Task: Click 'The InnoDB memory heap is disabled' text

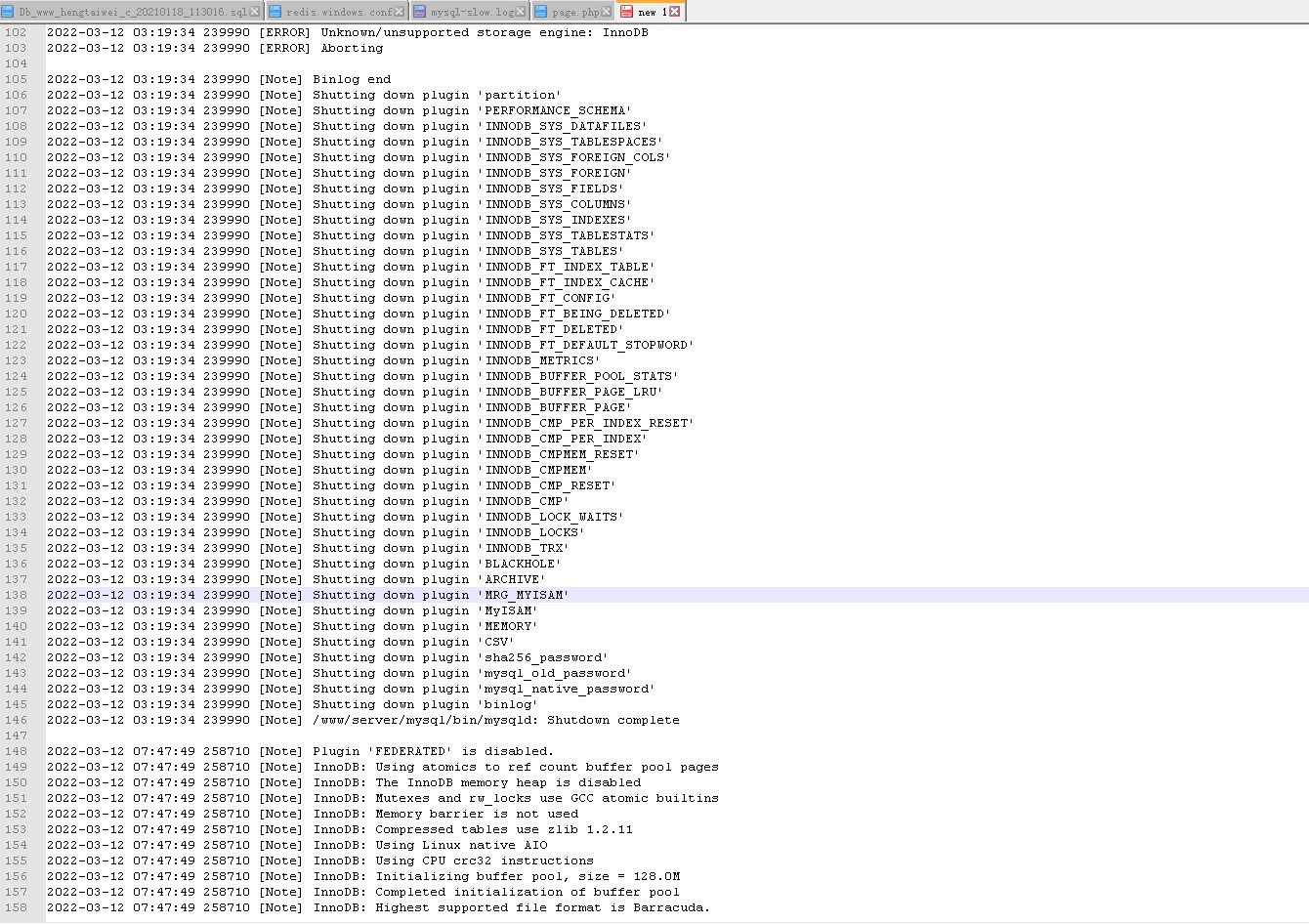Action: click(508, 782)
